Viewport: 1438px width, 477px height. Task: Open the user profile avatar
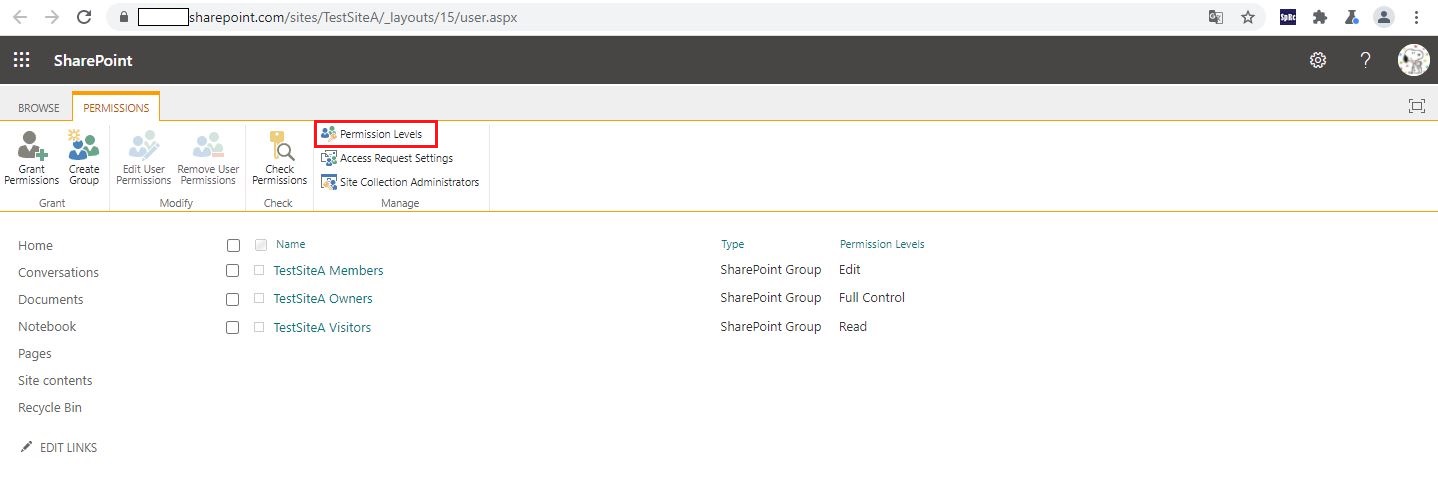[x=1413, y=60]
